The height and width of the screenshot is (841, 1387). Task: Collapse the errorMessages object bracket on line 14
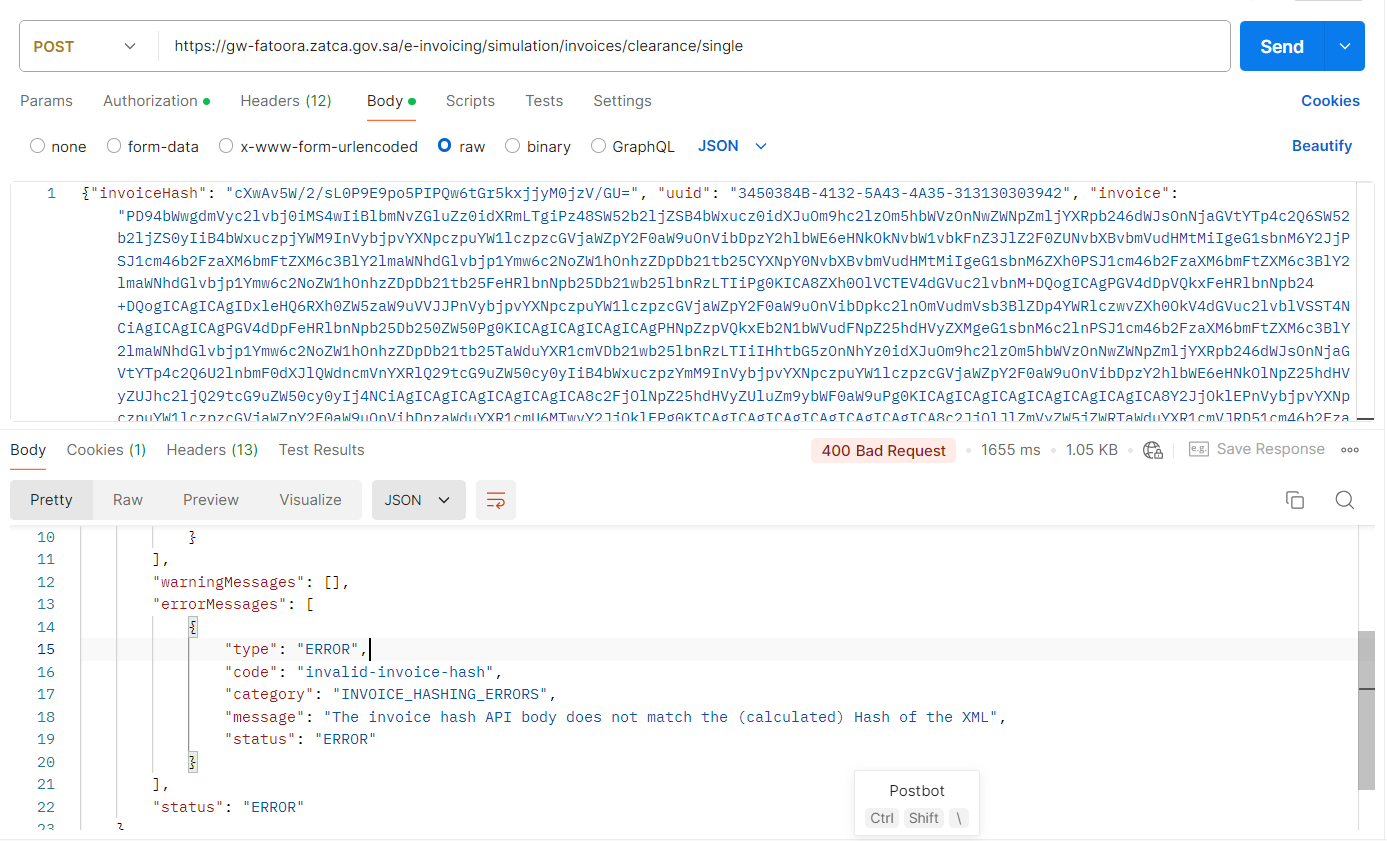[193, 627]
